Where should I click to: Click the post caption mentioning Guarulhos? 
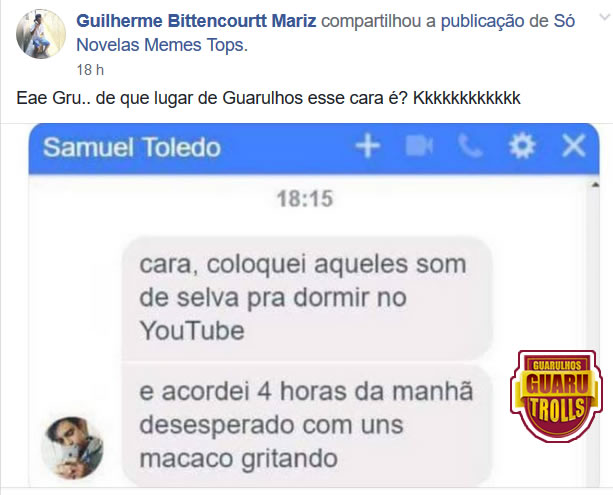pyautogui.click(x=268, y=98)
